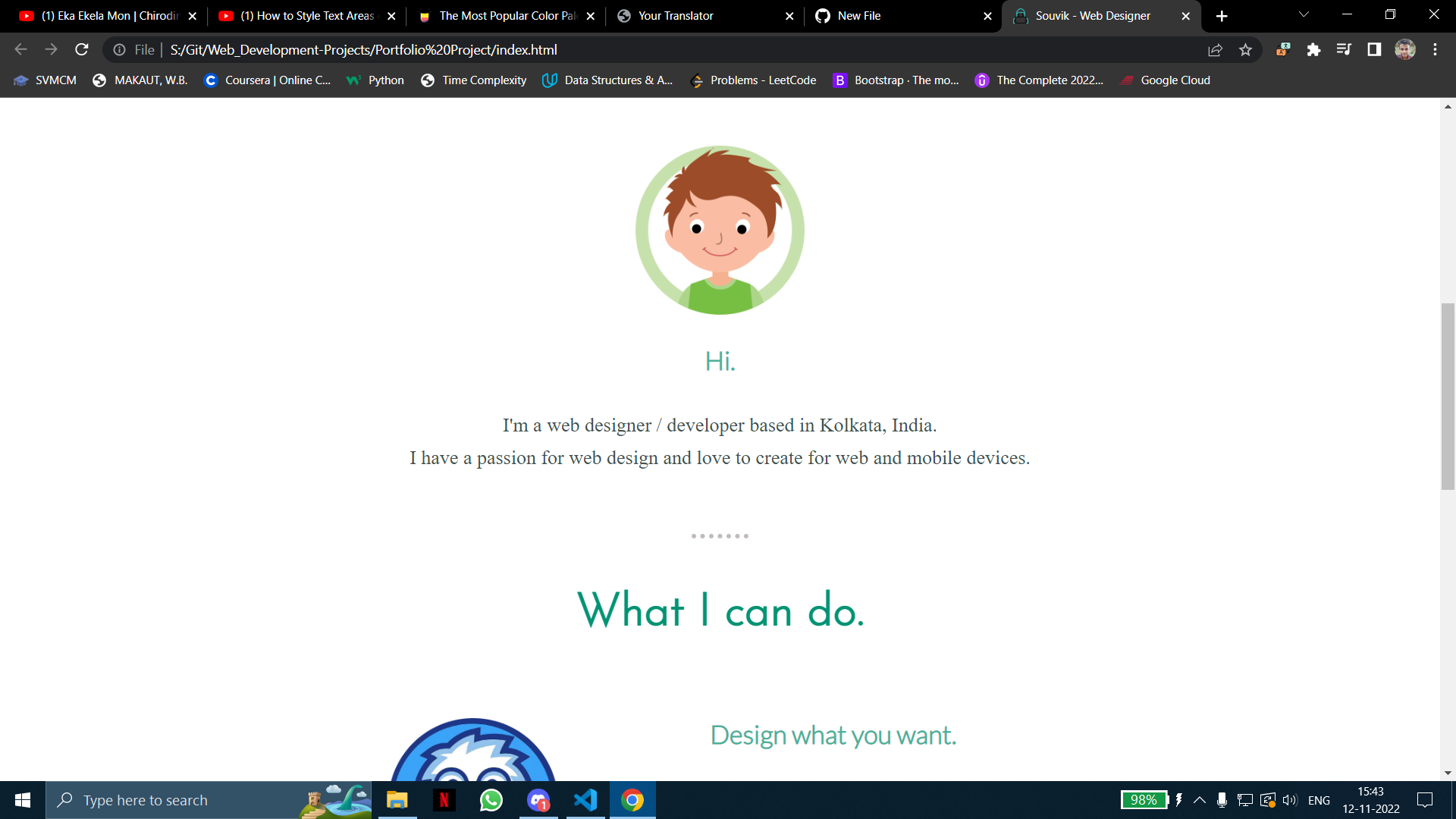Open WhatsApp from the taskbar
This screenshot has height=819, width=1456.
coord(491,799)
